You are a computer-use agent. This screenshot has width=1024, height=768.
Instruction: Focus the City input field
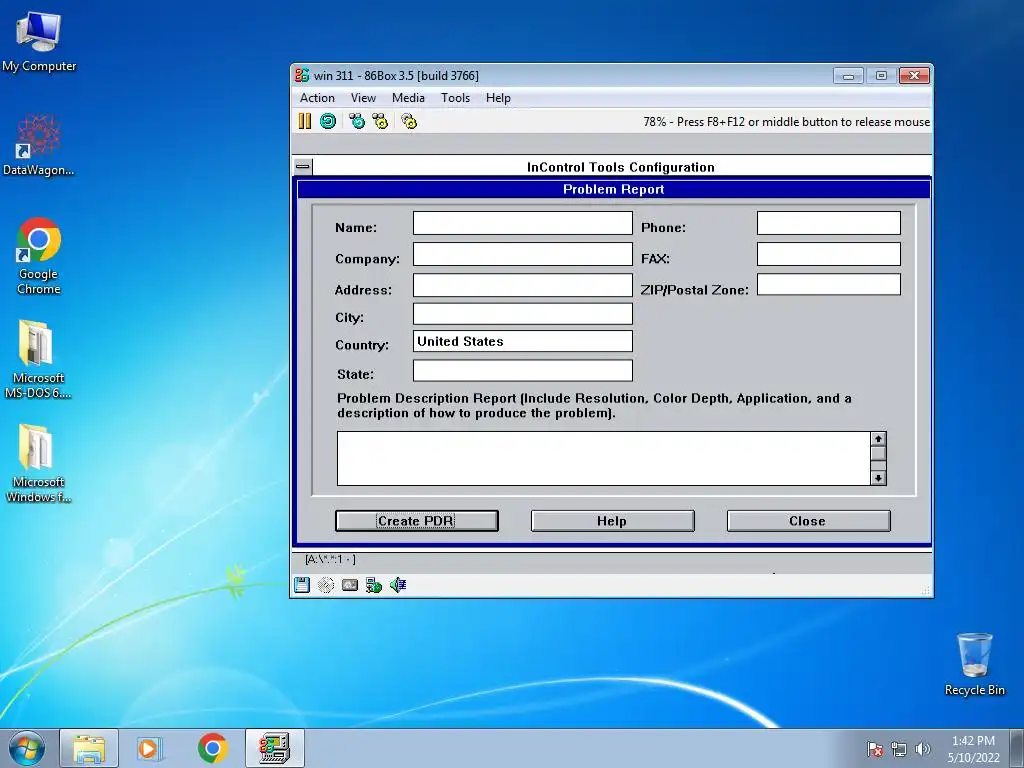click(522, 313)
